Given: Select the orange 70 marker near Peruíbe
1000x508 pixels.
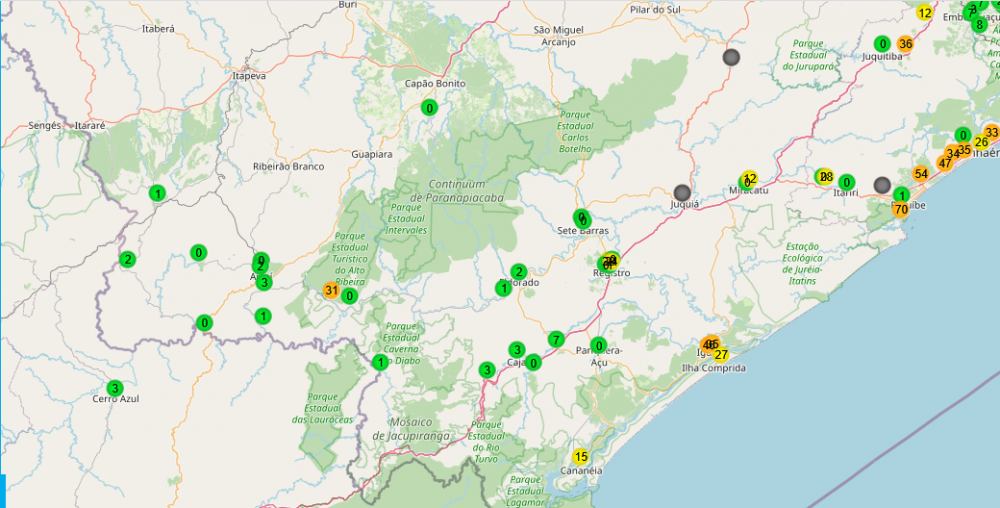Looking at the screenshot, I should tap(901, 210).
